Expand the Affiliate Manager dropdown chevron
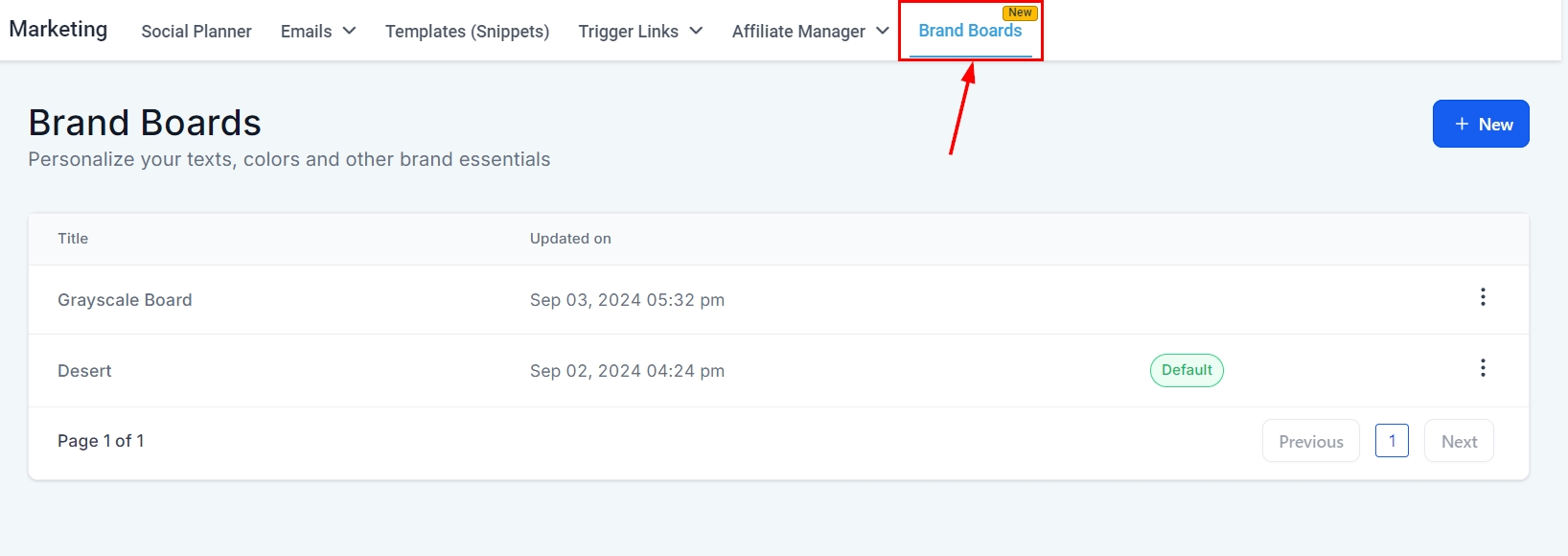The width and height of the screenshot is (1568, 556). coord(883,31)
